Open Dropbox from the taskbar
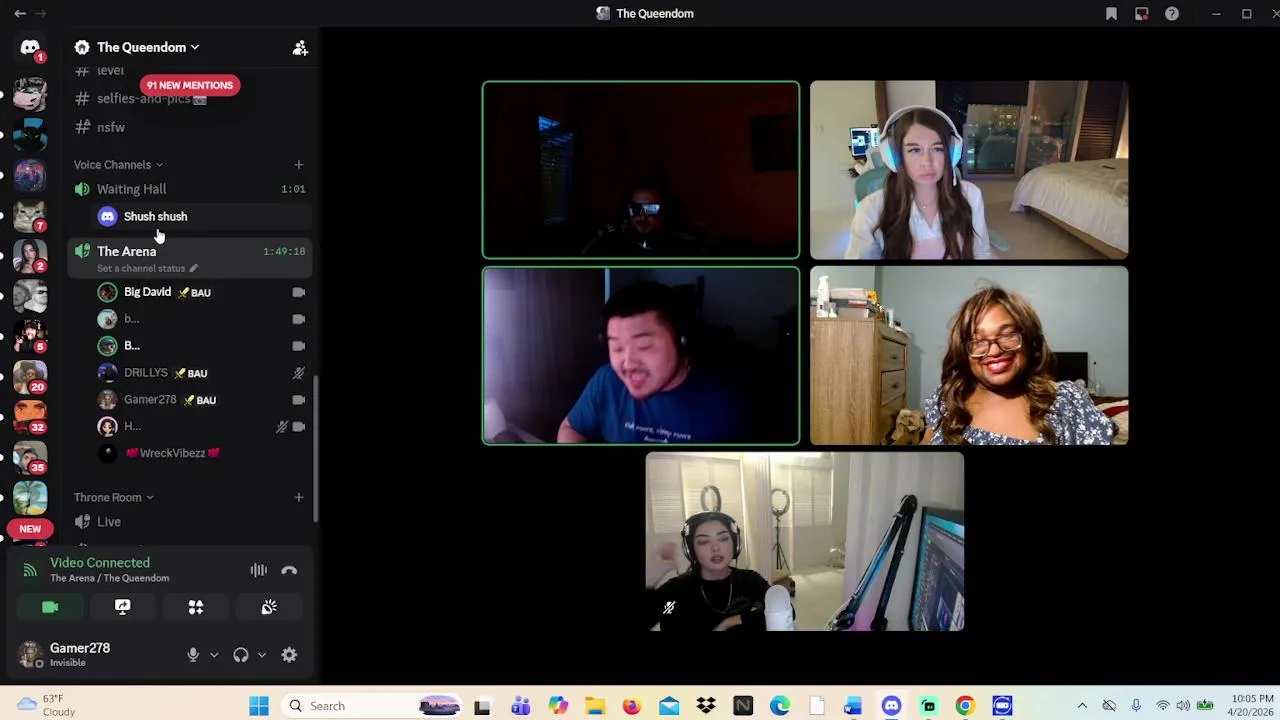 click(706, 706)
